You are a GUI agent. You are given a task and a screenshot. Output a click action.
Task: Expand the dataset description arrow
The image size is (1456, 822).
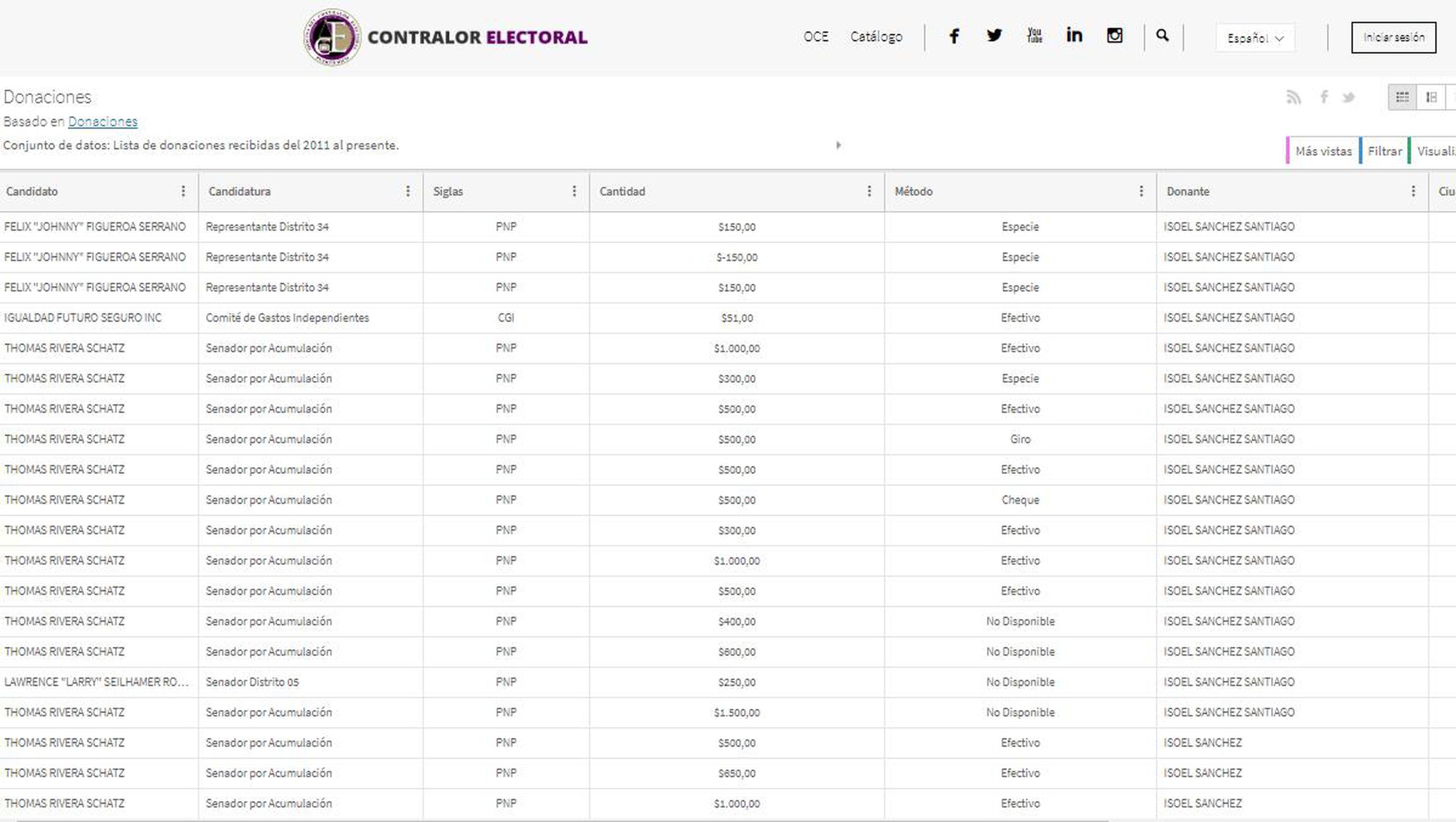(x=838, y=145)
